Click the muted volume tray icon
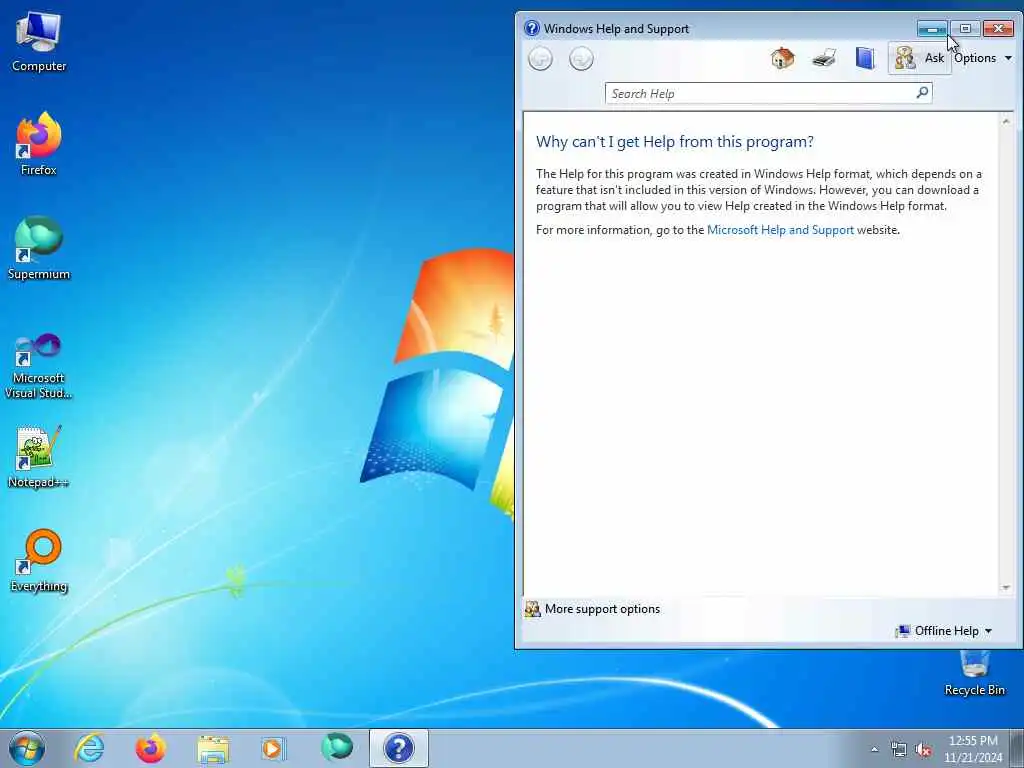The image size is (1024, 768). [923, 749]
